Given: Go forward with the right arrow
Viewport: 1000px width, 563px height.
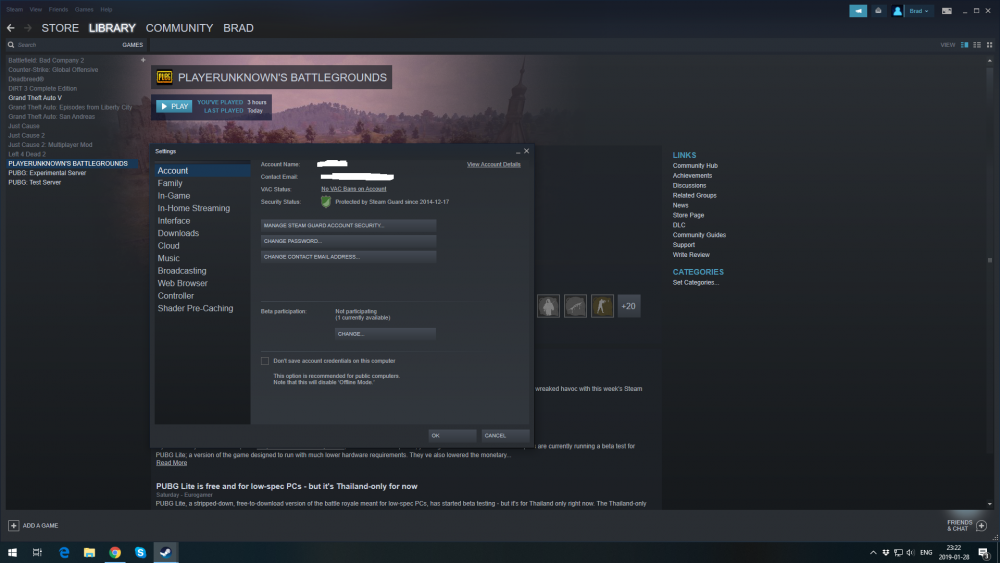Looking at the screenshot, I should click(x=27, y=28).
